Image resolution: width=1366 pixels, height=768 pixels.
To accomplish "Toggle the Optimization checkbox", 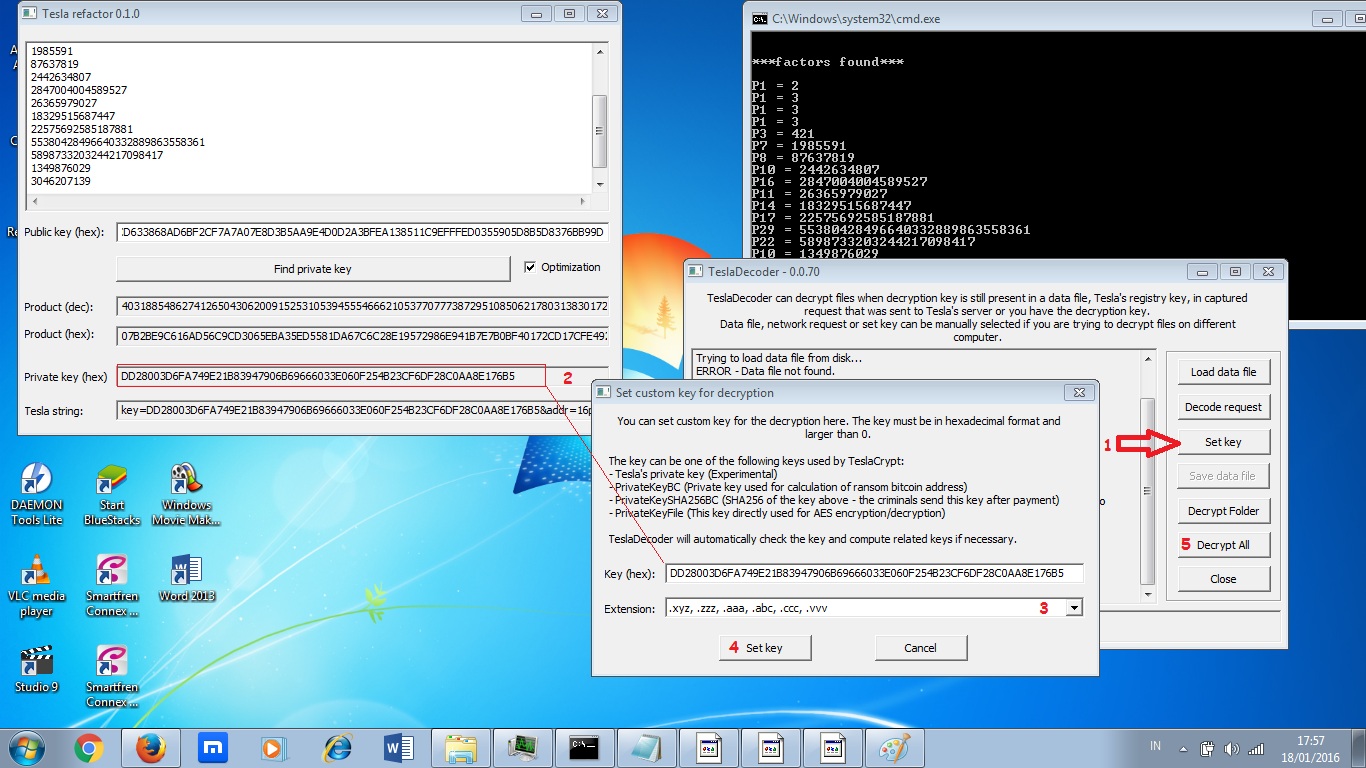I will click(531, 267).
